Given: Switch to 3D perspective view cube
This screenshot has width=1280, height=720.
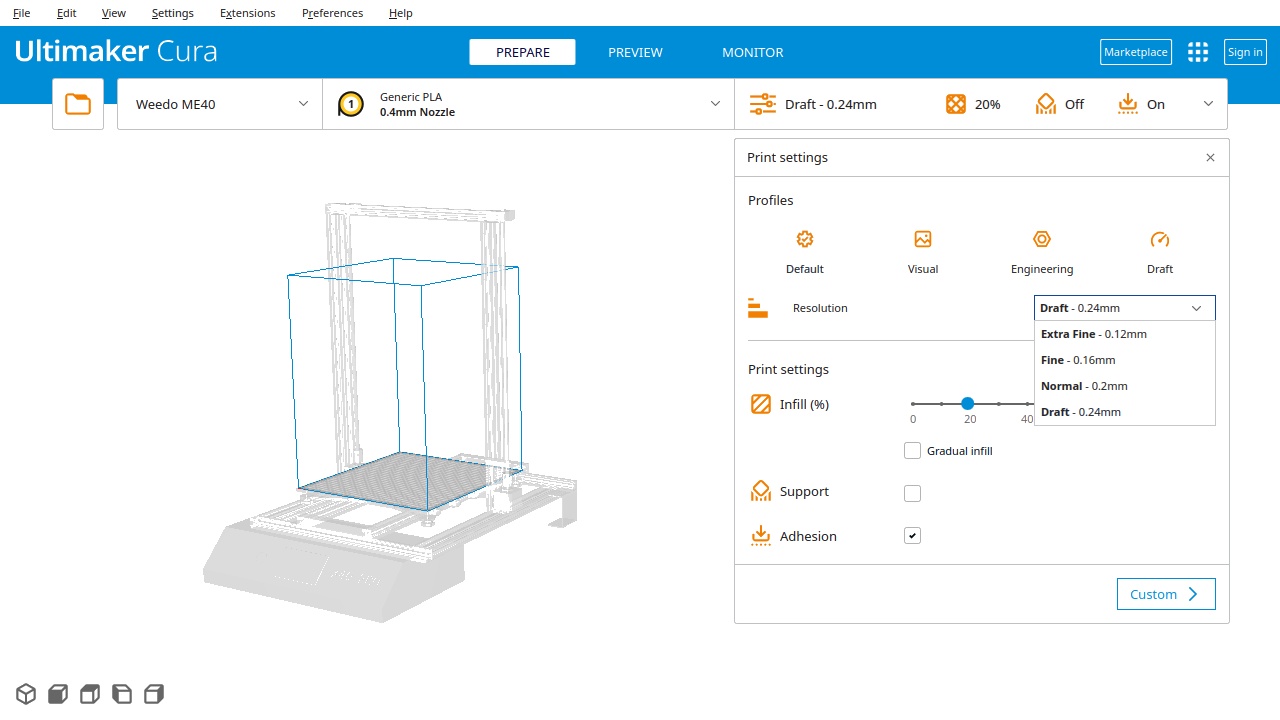Looking at the screenshot, I should (x=26, y=694).
